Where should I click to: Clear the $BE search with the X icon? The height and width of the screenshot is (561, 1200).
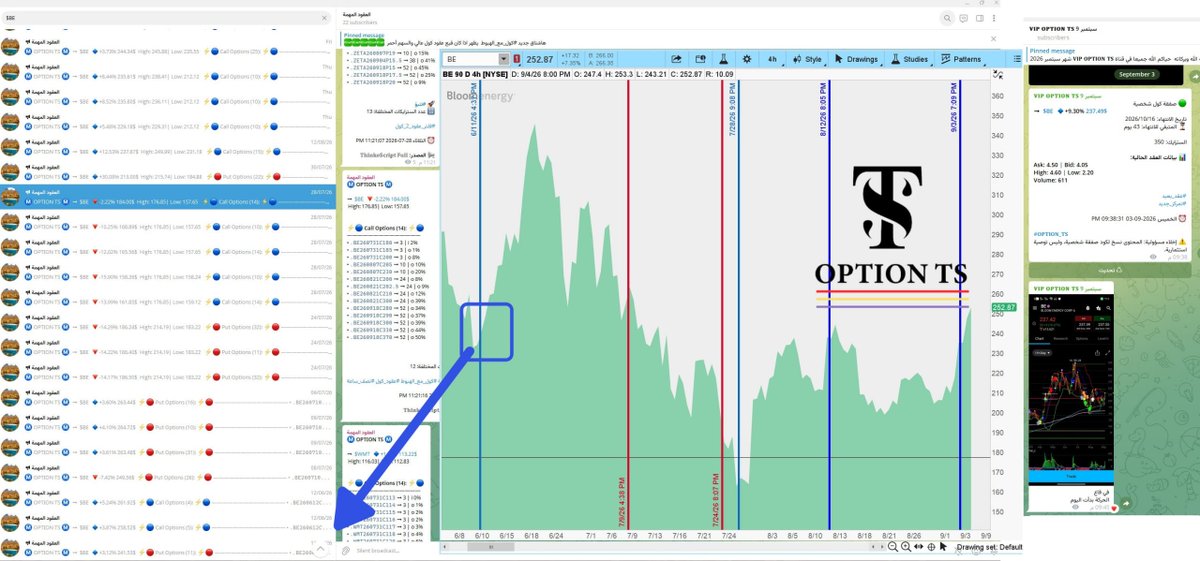click(x=324, y=18)
